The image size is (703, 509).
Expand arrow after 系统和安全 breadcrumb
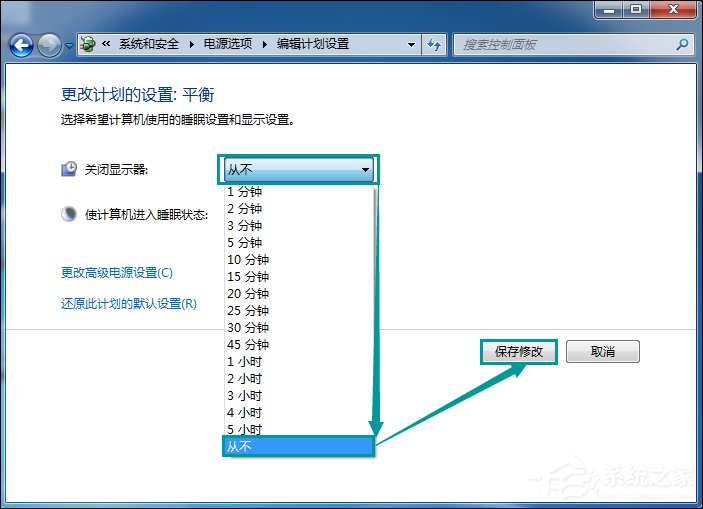(x=192, y=44)
